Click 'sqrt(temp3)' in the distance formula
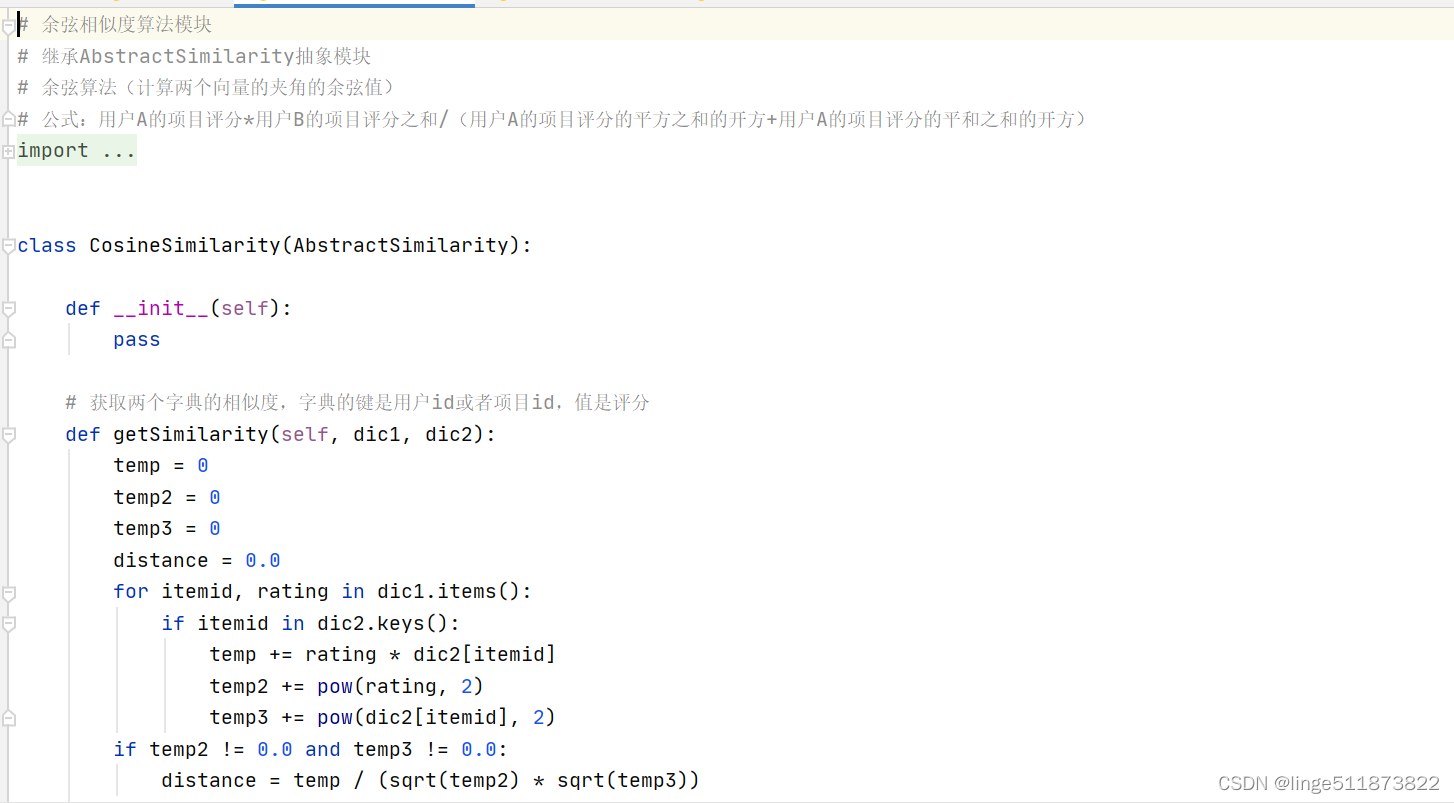 tap(623, 780)
